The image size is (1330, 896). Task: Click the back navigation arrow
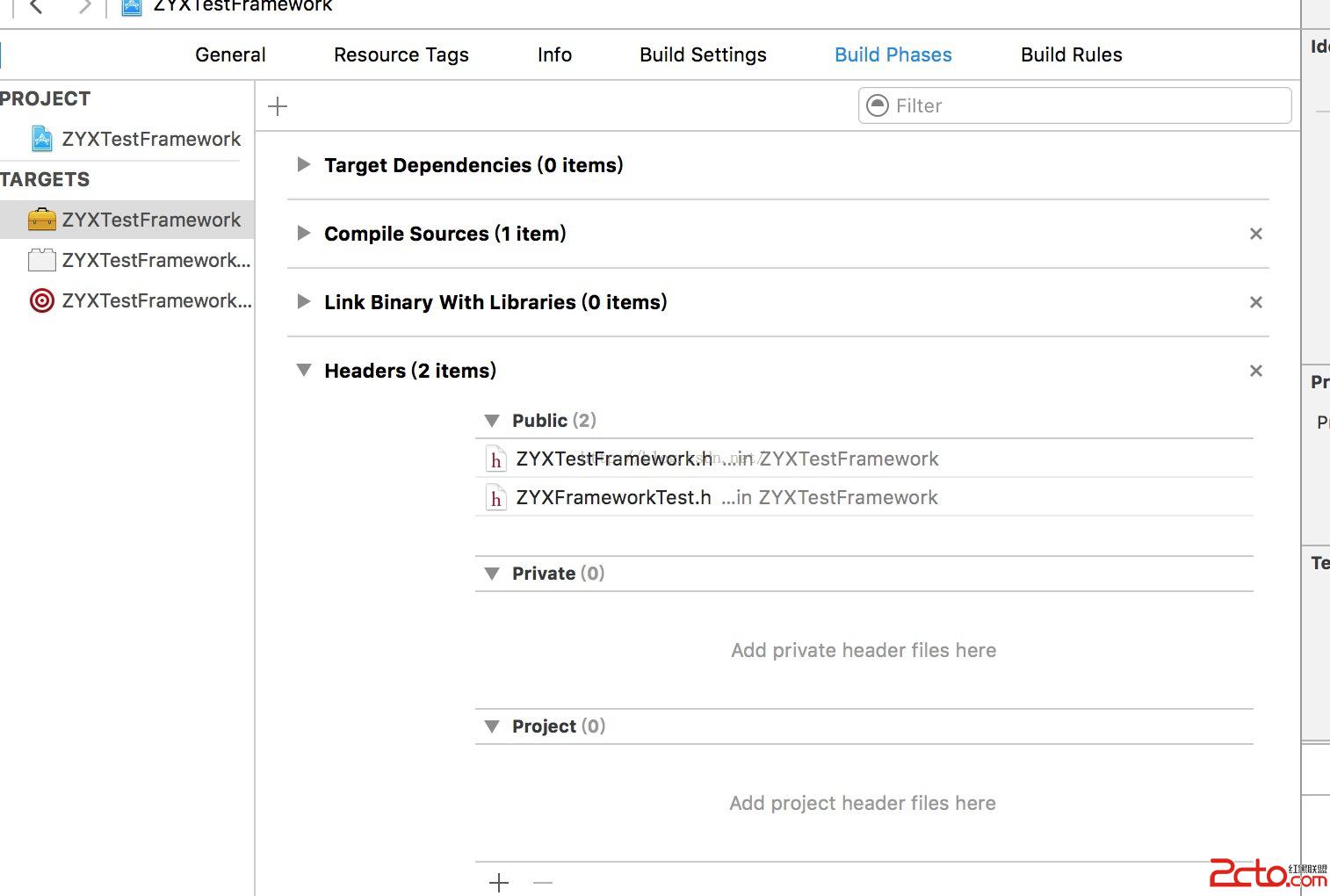[x=37, y=7]
